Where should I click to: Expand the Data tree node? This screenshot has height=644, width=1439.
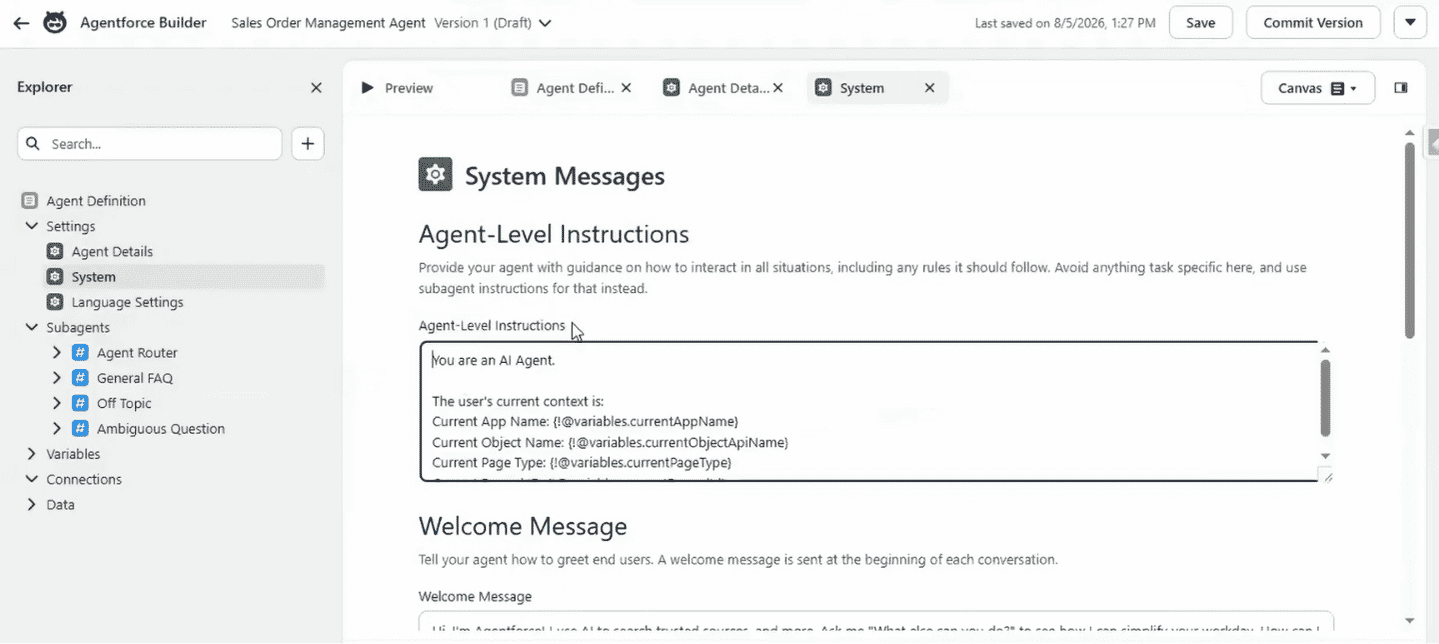coord(31,505)
